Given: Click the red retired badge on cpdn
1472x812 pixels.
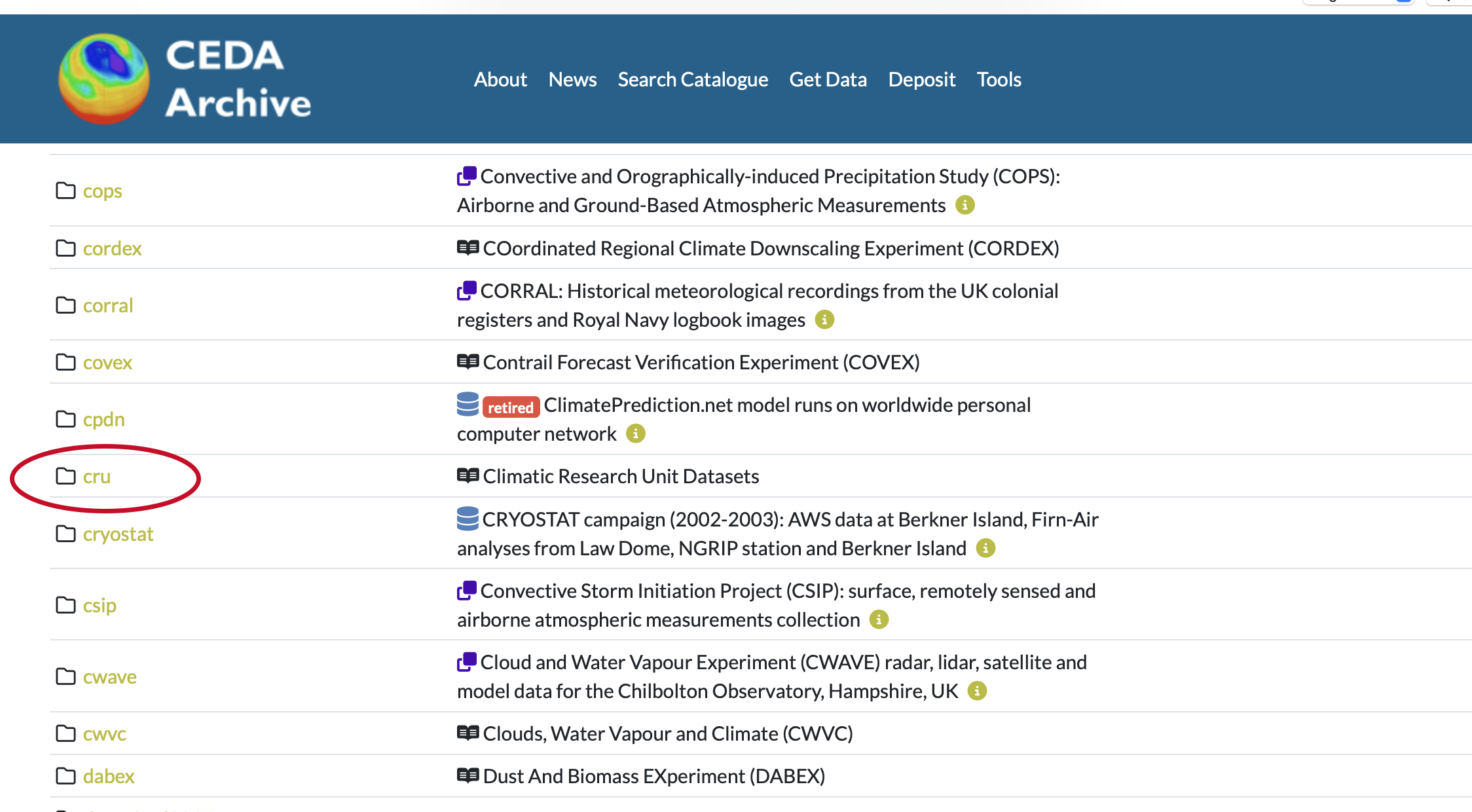Looking at the screenshot, I should point(511,408).
